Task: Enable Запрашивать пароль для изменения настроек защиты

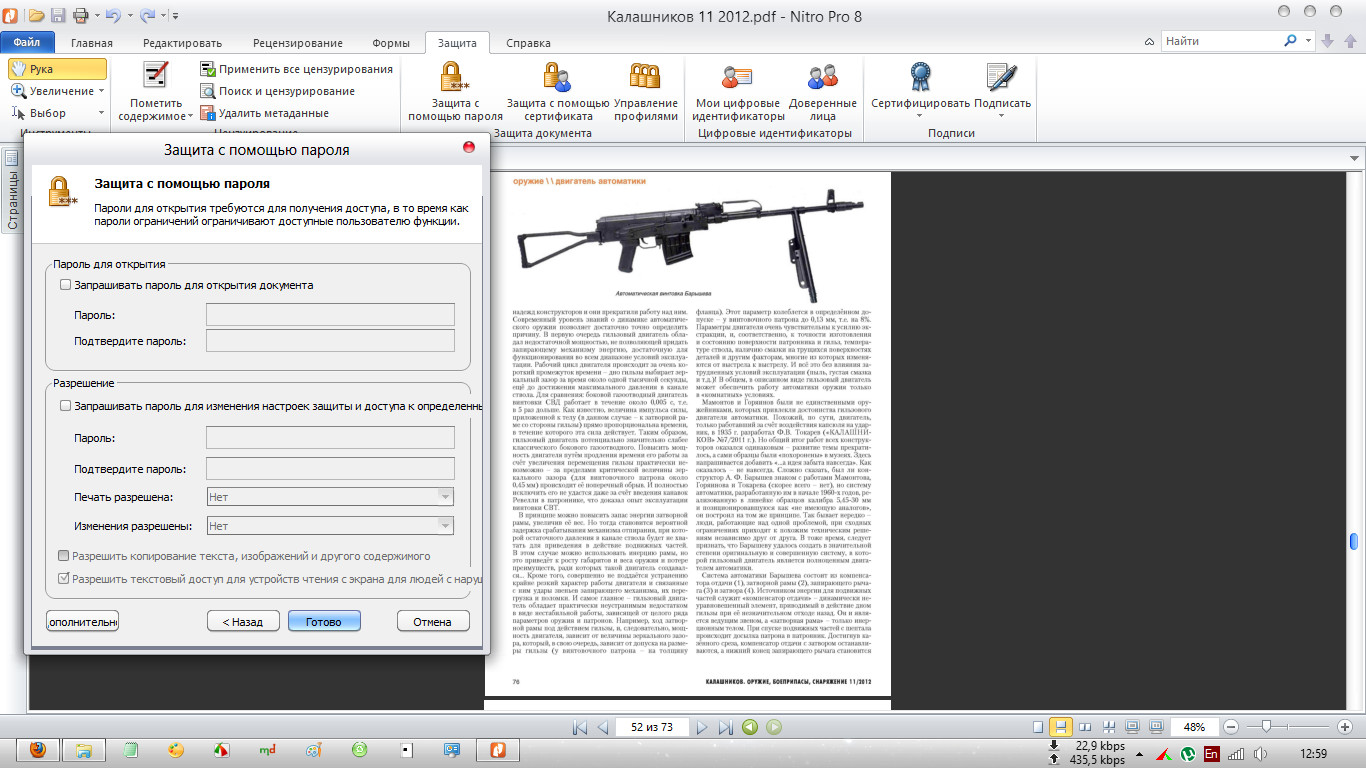Action: 66,406
